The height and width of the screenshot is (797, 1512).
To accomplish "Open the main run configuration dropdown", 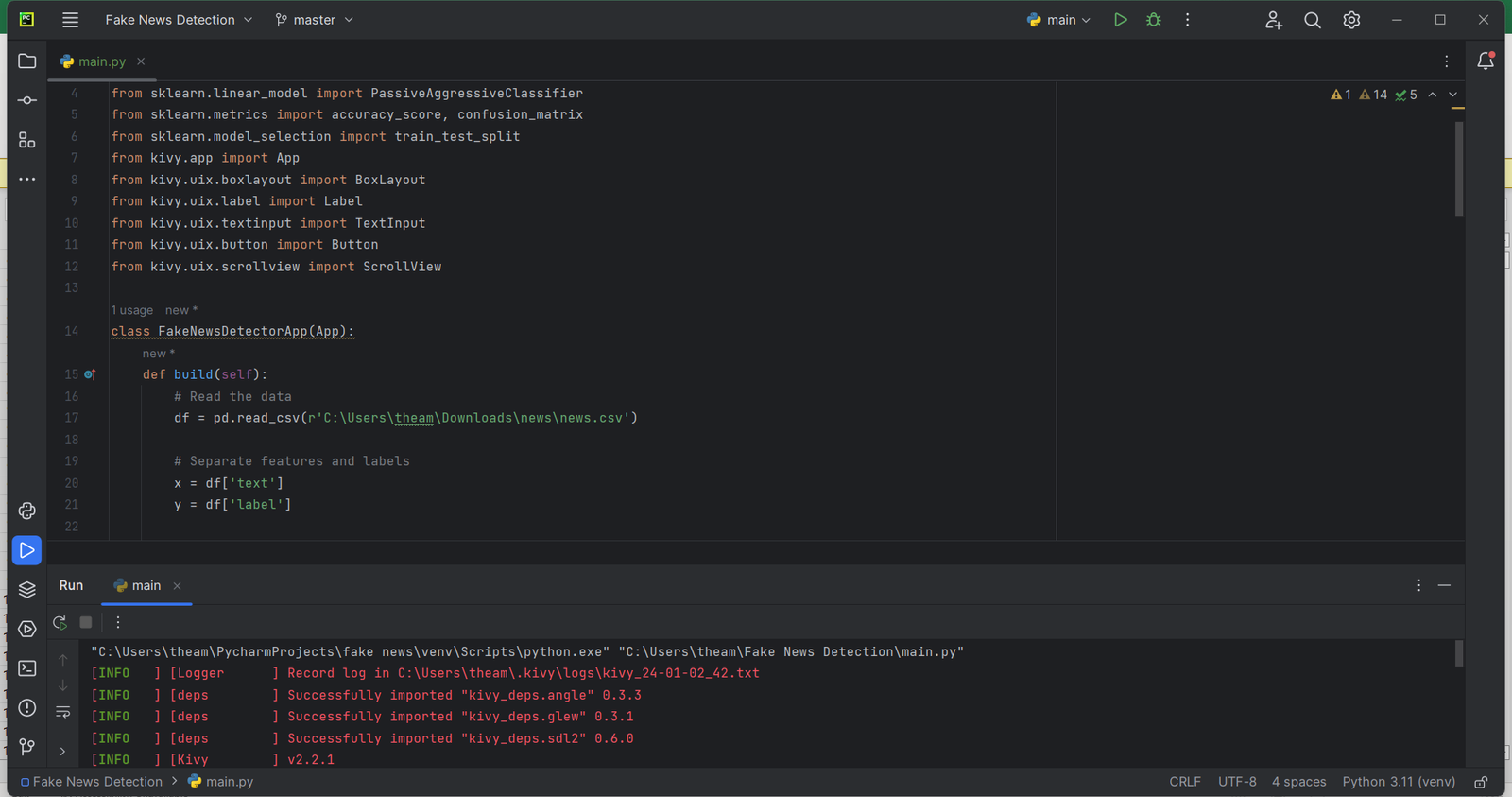I will point(1059,20).
